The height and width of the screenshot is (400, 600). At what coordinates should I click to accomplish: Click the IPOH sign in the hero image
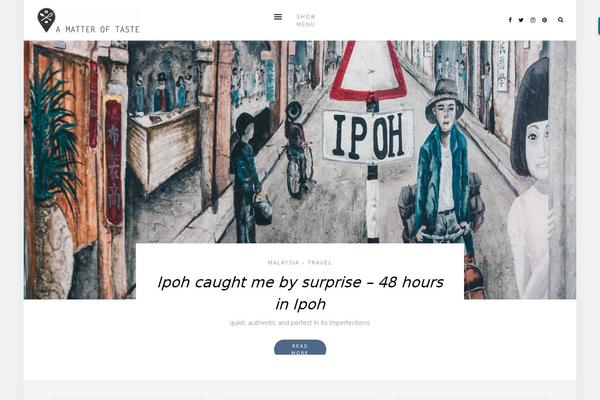[x=368, y=137]
